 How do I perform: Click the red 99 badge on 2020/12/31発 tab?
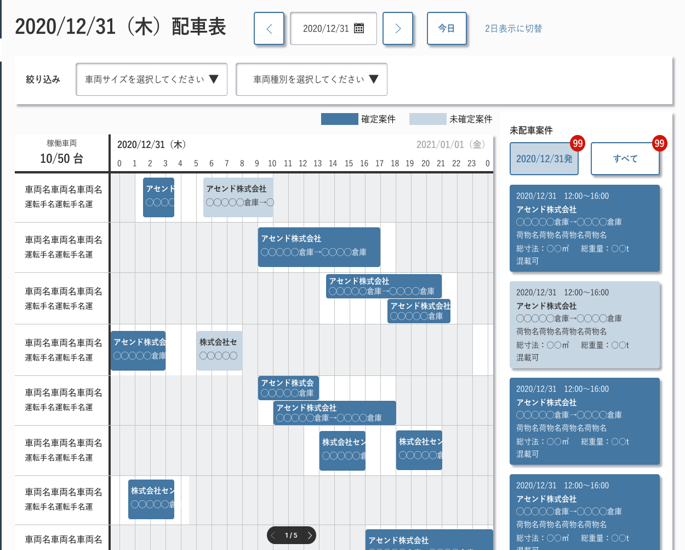[577, 143]
